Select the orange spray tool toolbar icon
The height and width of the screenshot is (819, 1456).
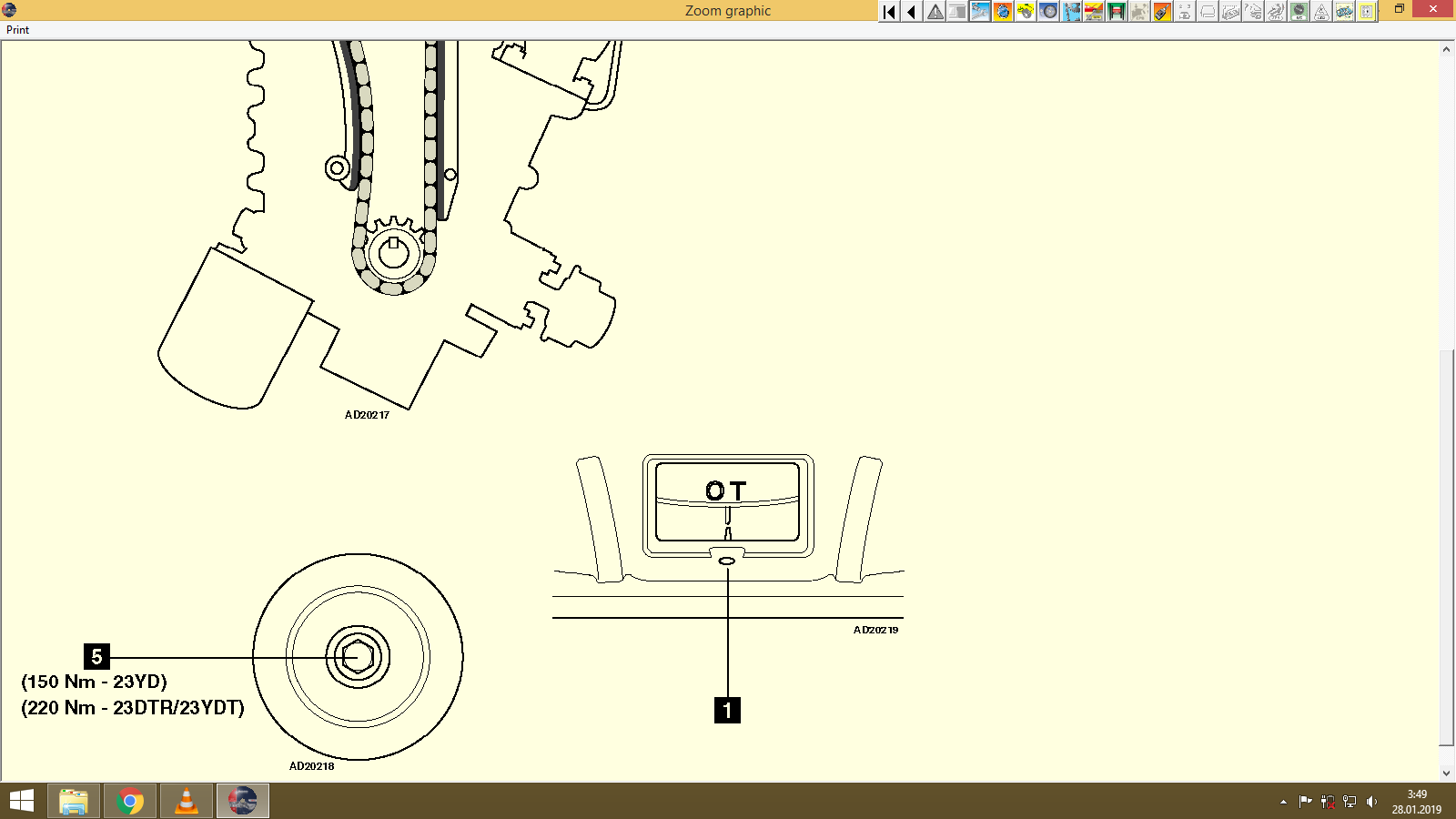tap(1160, 12)
